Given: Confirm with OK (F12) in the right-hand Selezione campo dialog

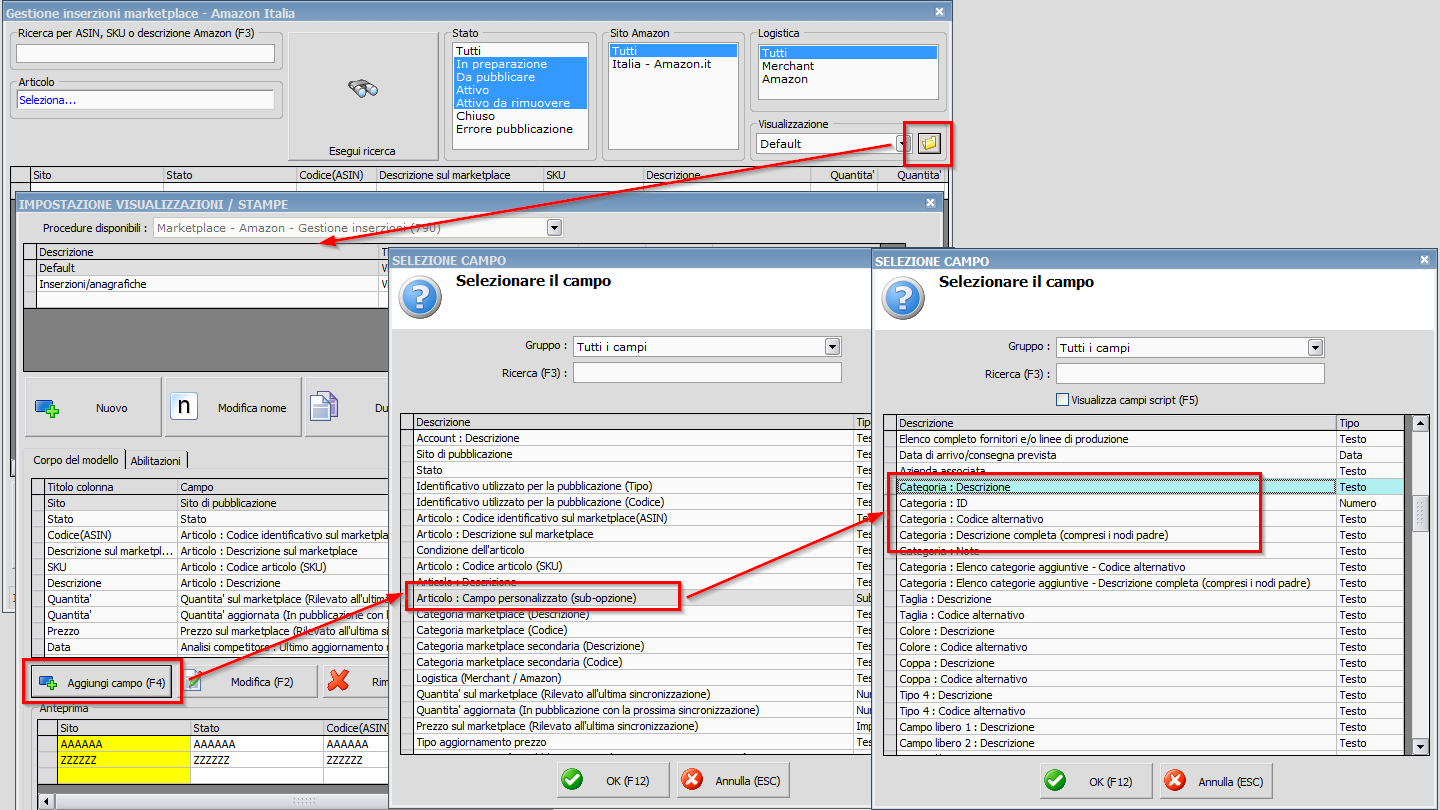Looking at the screenshot, I should click(1096, 781).
